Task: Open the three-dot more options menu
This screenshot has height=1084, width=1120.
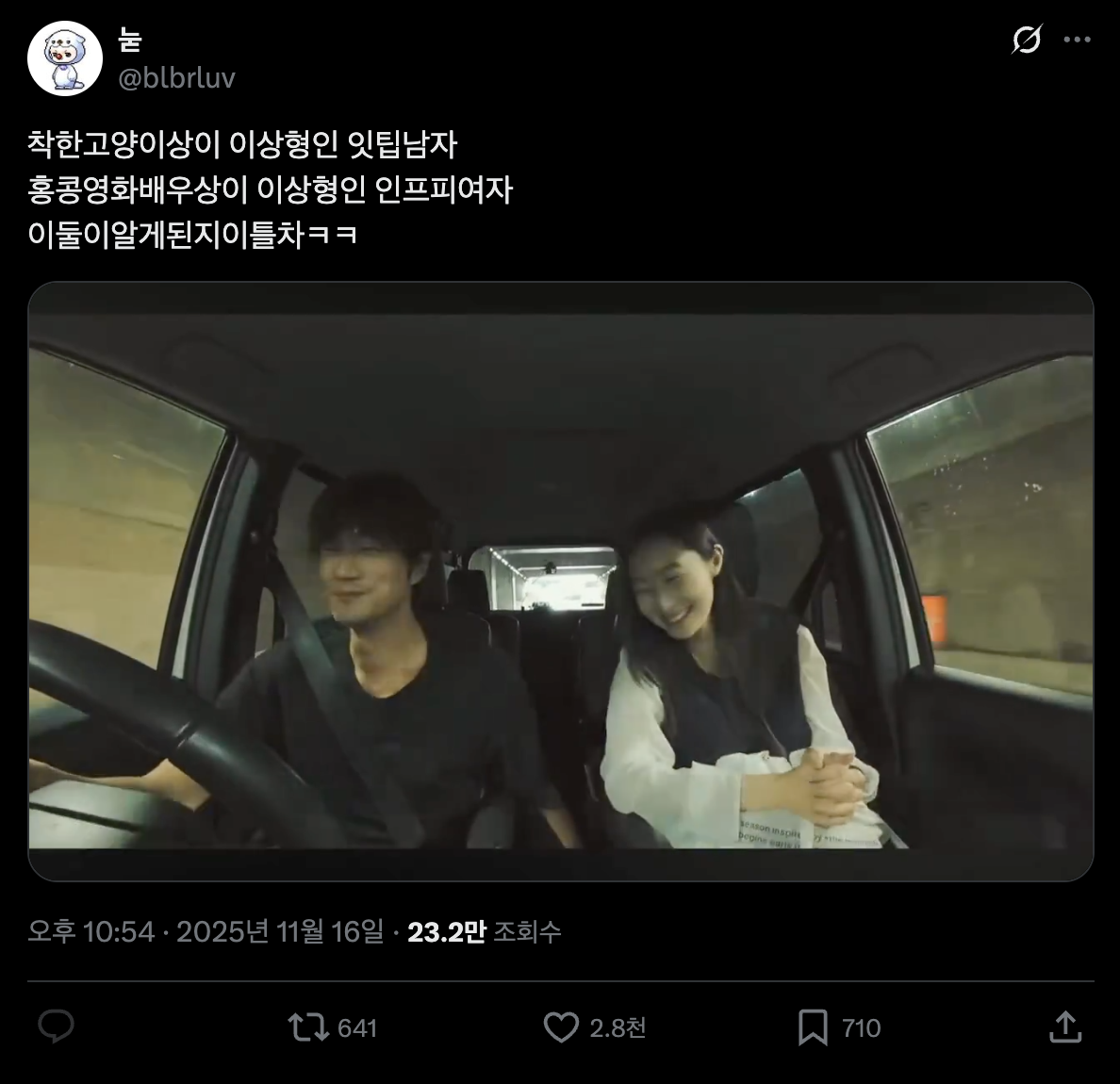Action: (1078, 40)
